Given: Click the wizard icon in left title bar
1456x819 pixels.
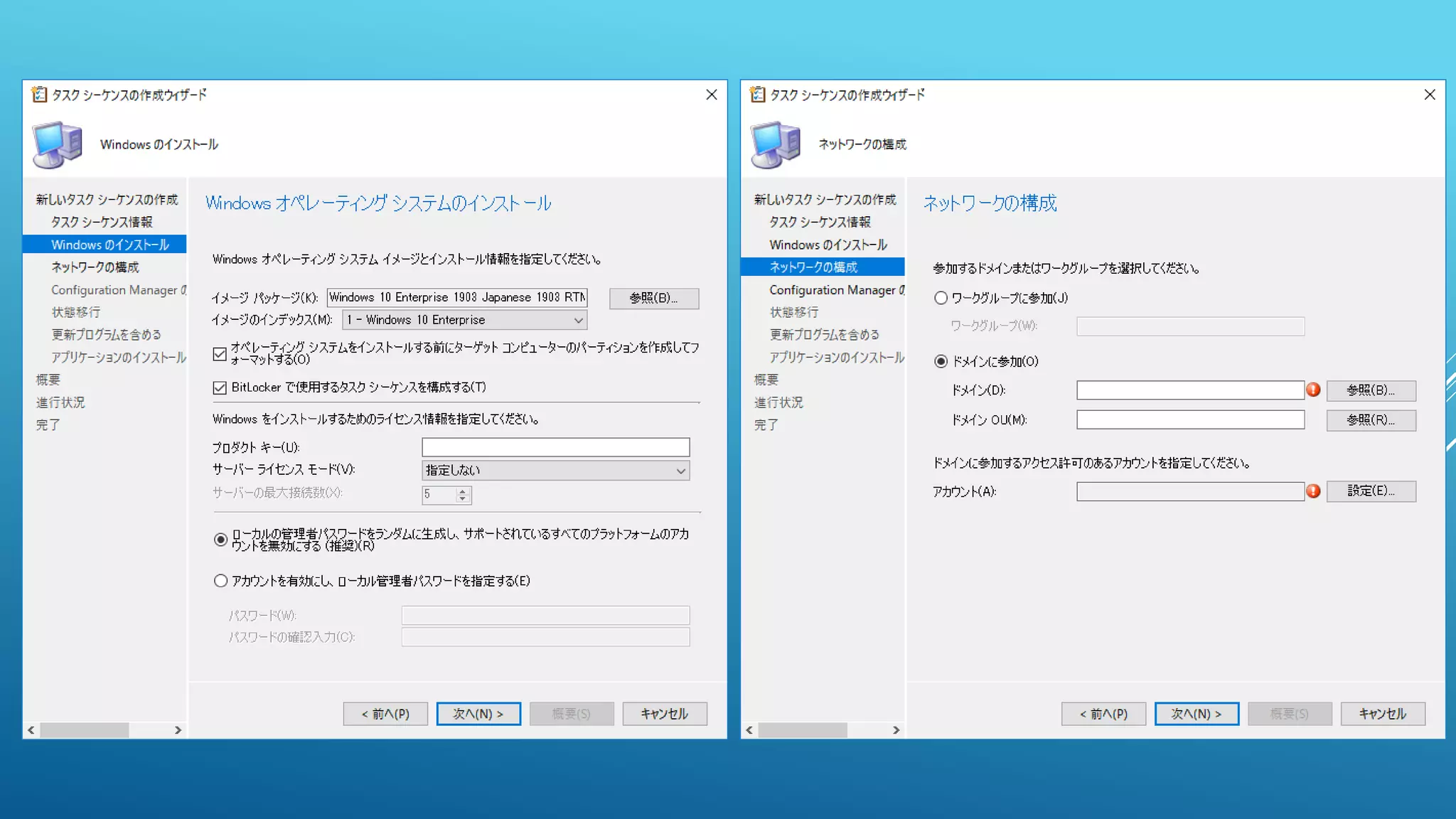Looking at the screenshot, I should 40,95.
